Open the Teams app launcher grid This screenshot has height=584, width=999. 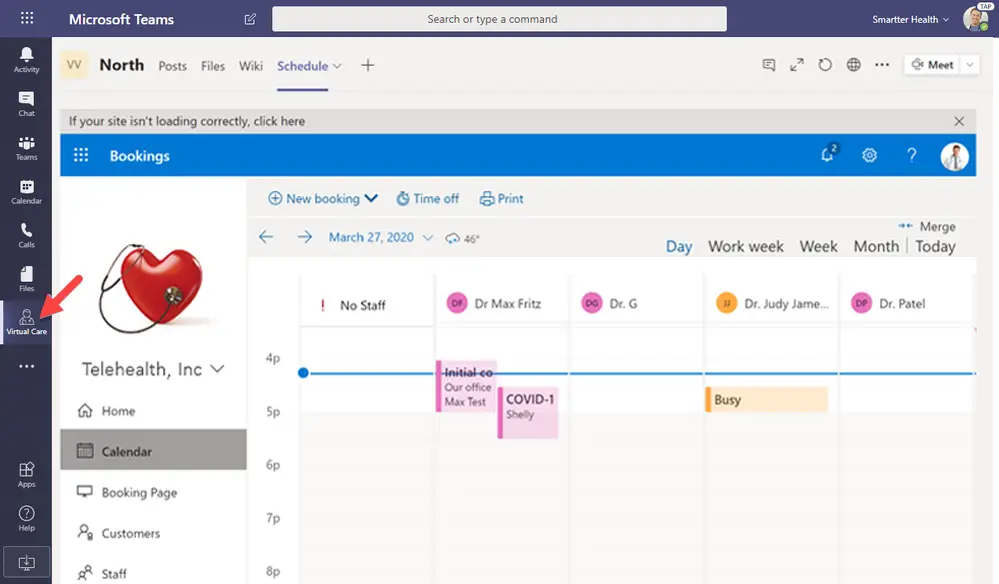(27, 18)
